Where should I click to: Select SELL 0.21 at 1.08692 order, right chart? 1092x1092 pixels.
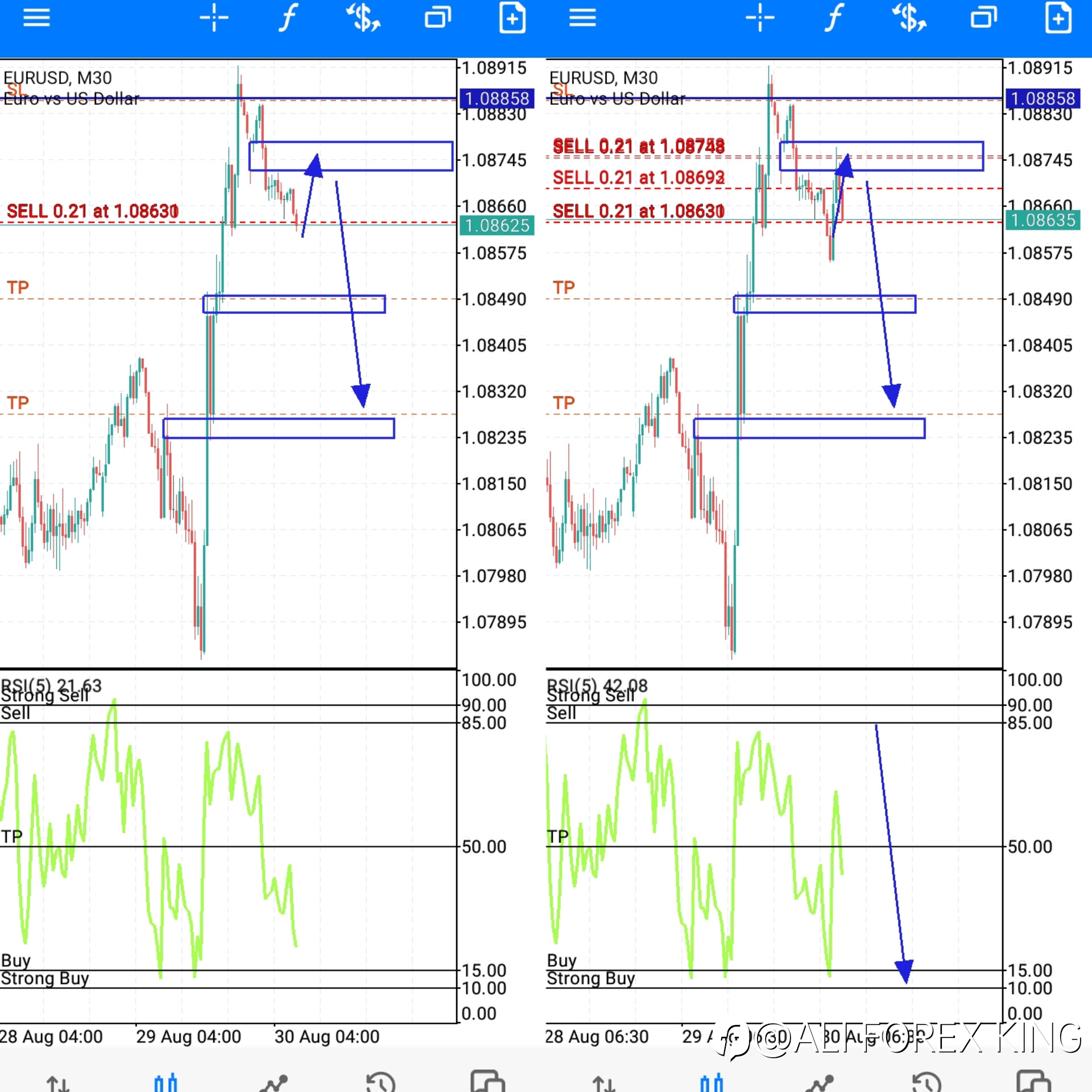639,178
